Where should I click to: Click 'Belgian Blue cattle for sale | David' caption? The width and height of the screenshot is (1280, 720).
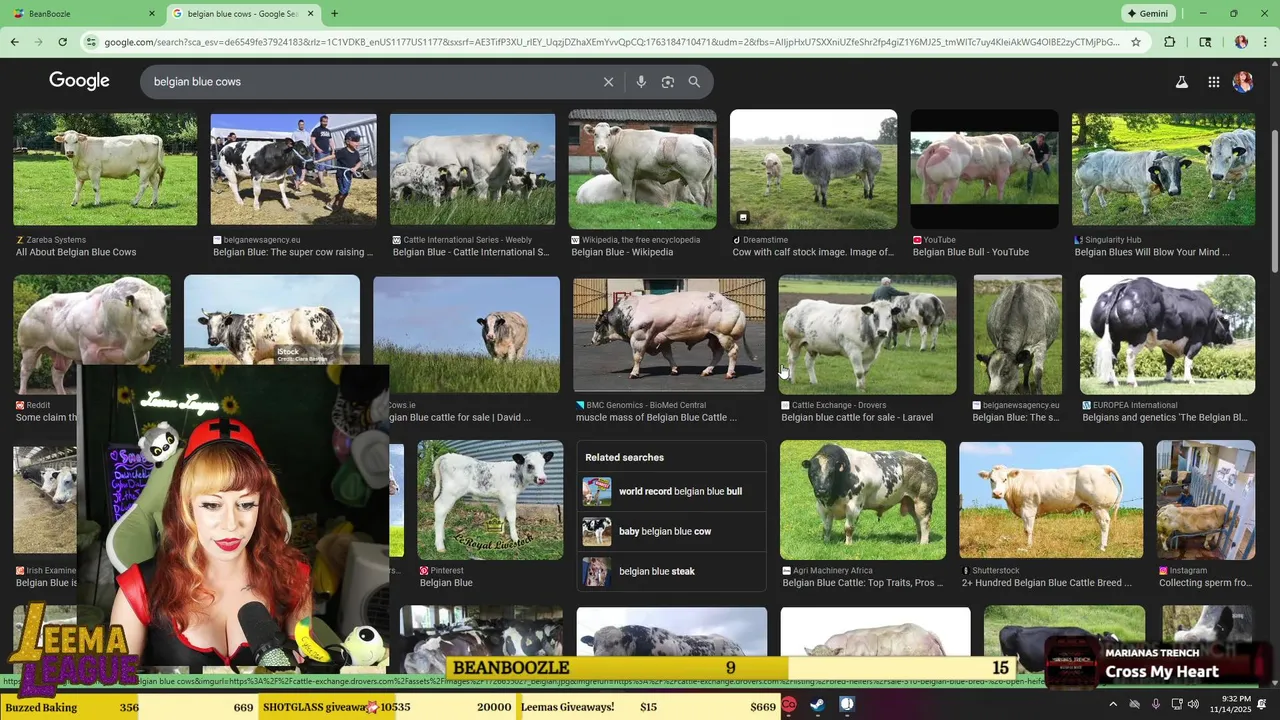click(460, 417)
